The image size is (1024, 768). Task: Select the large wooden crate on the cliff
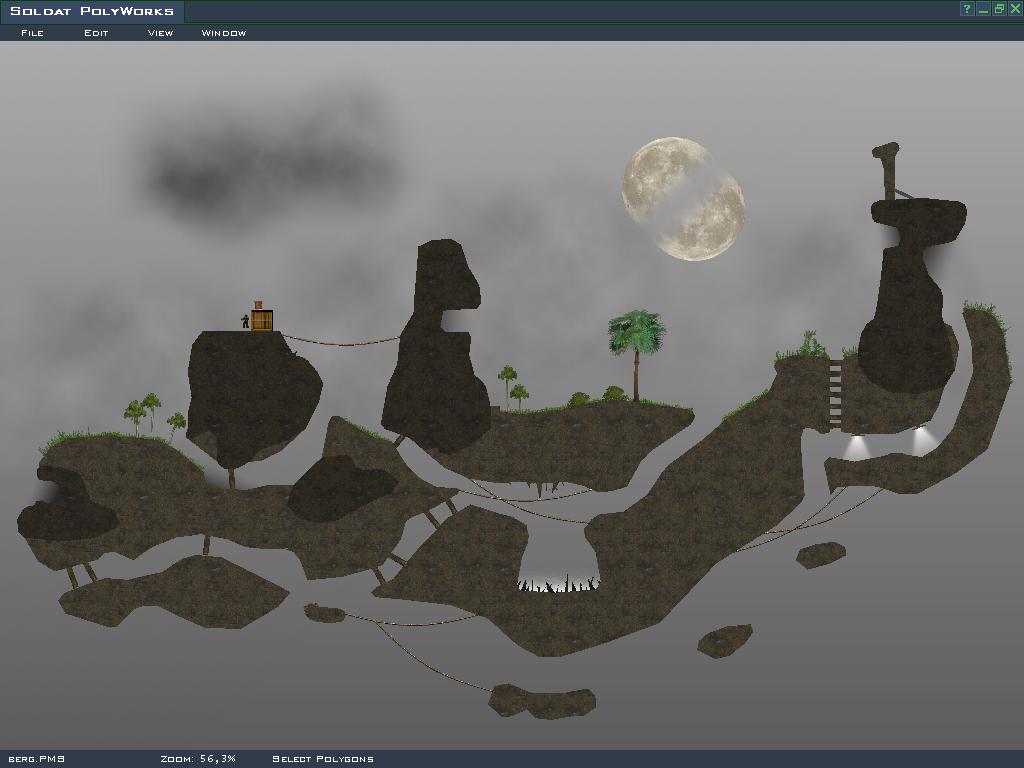262,321
